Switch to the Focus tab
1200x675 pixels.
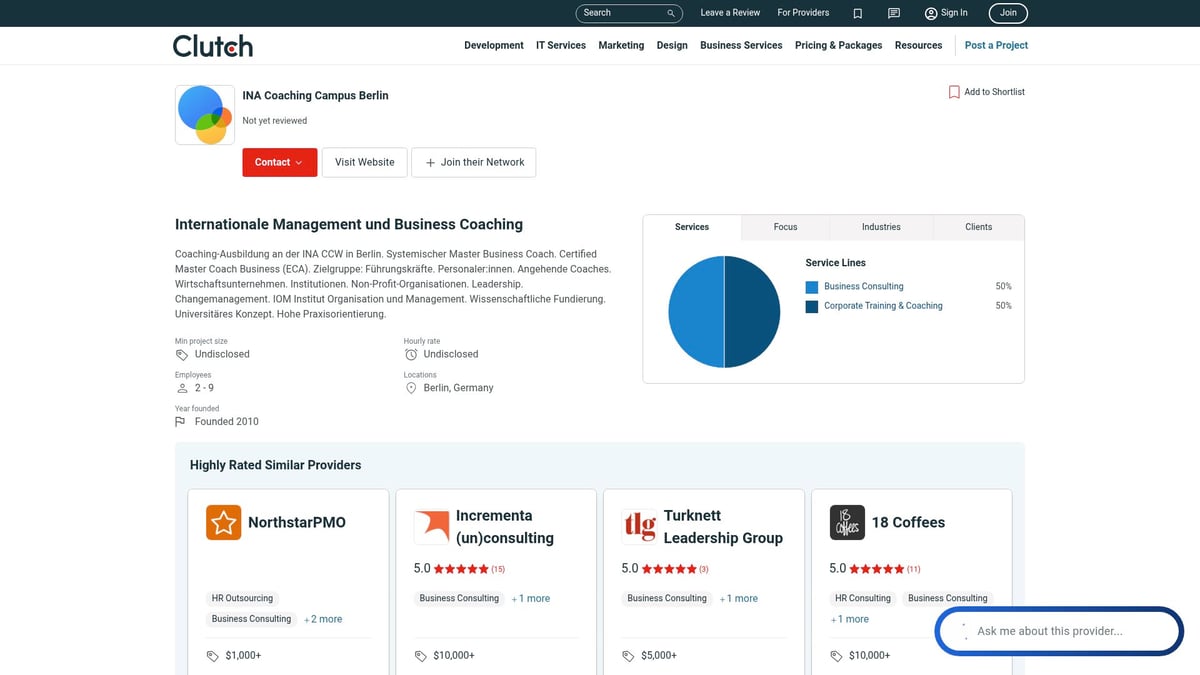pos(785,227)
